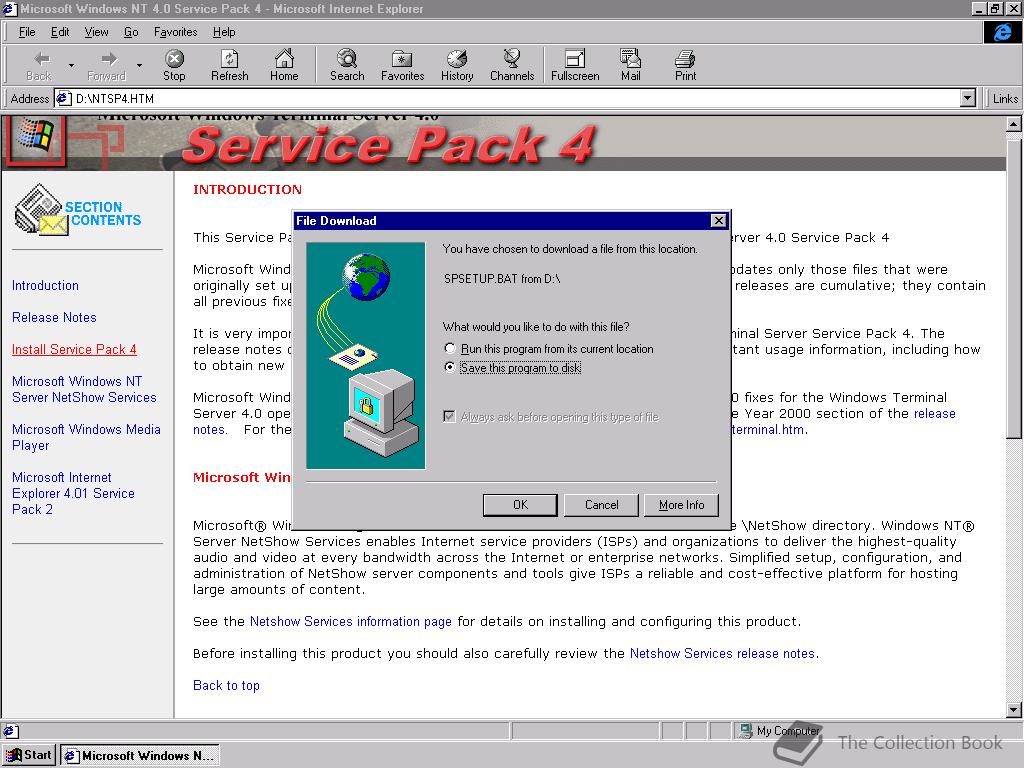1024x768 pixels.
Task: Open Microsoft Windows NT Server NetShow Services link
Action: click(x=84, y=389)
